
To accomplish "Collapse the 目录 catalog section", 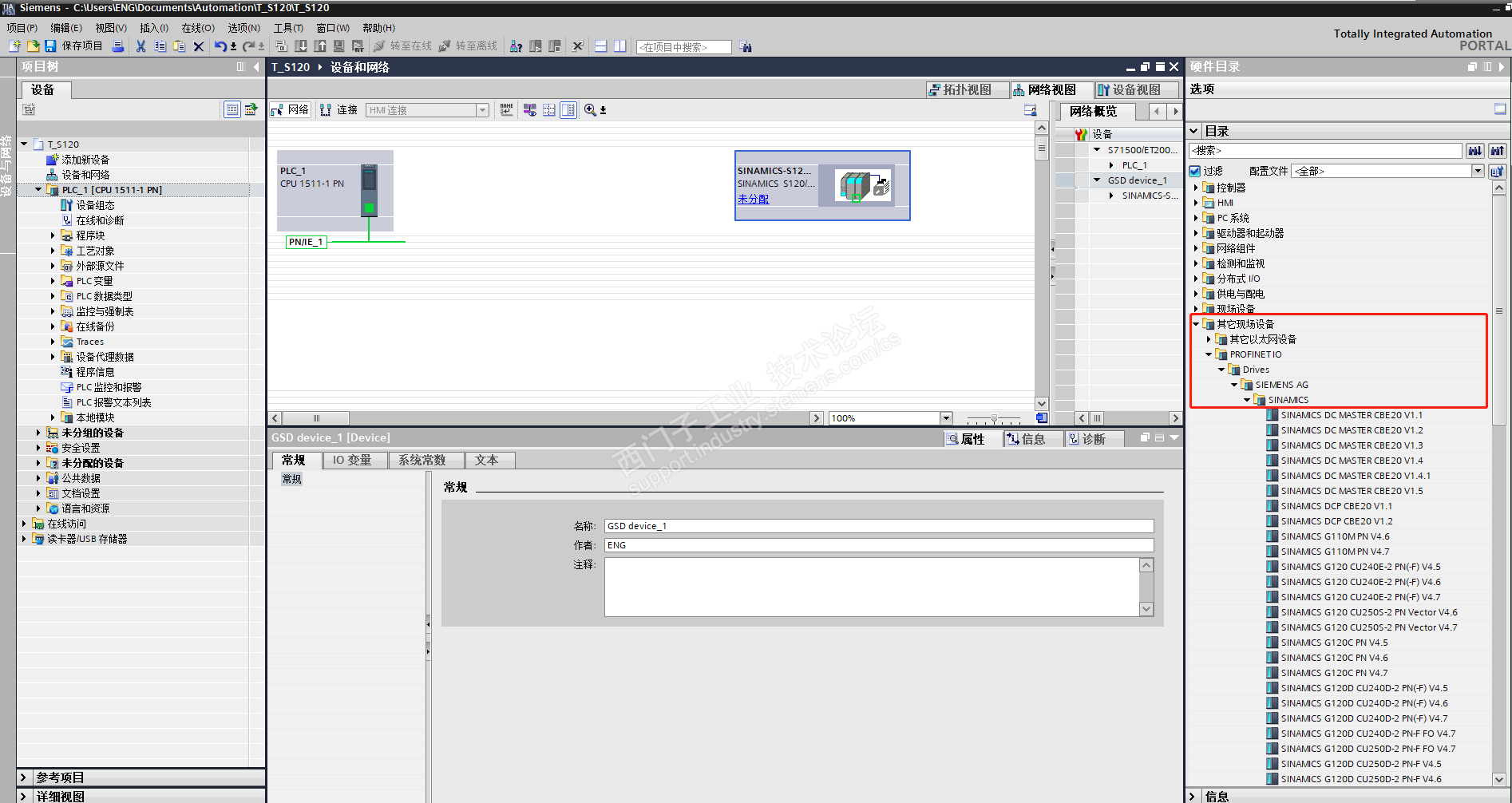I will [1194, 131].
